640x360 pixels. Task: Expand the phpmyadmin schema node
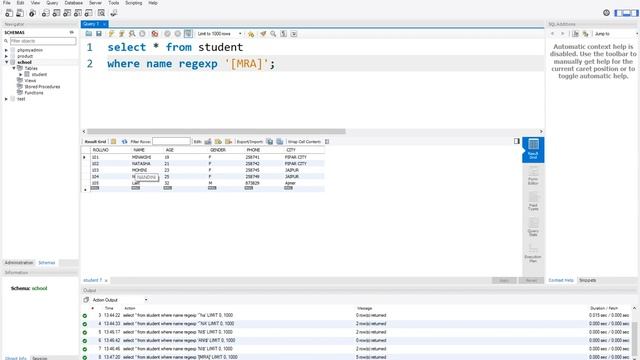(x=6, y=50)
